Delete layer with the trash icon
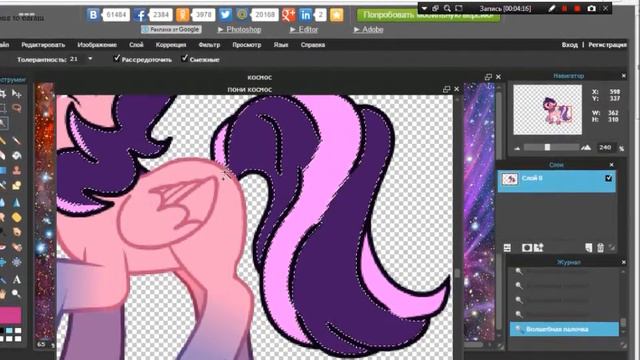Image resolution: width=640 pixels, height=360 pixels. 600,248
